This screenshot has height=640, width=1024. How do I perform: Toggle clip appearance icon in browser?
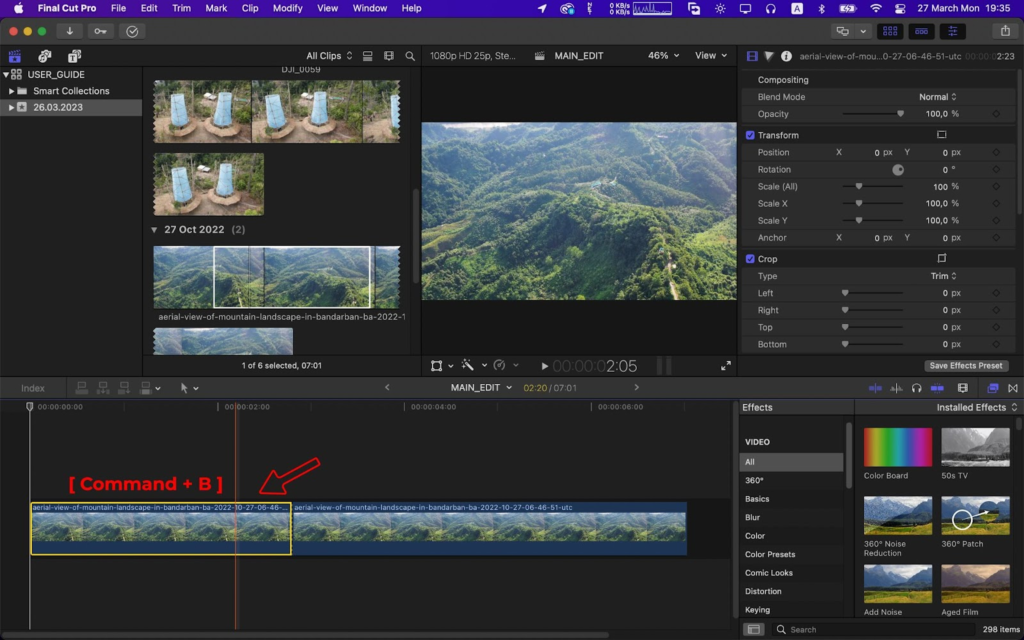(x=368, y=56)
